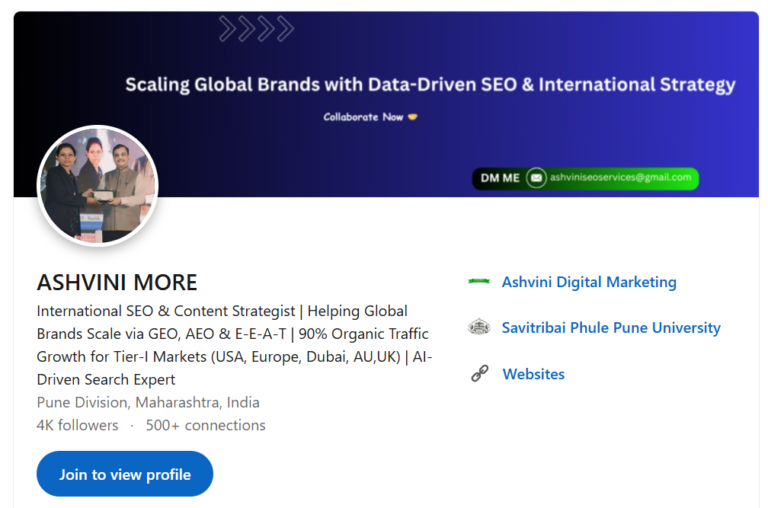Click the banner headline Scaling Global Brands
Image resolution: width=768 pixels, height=508 pixels.
click(431, 85)
